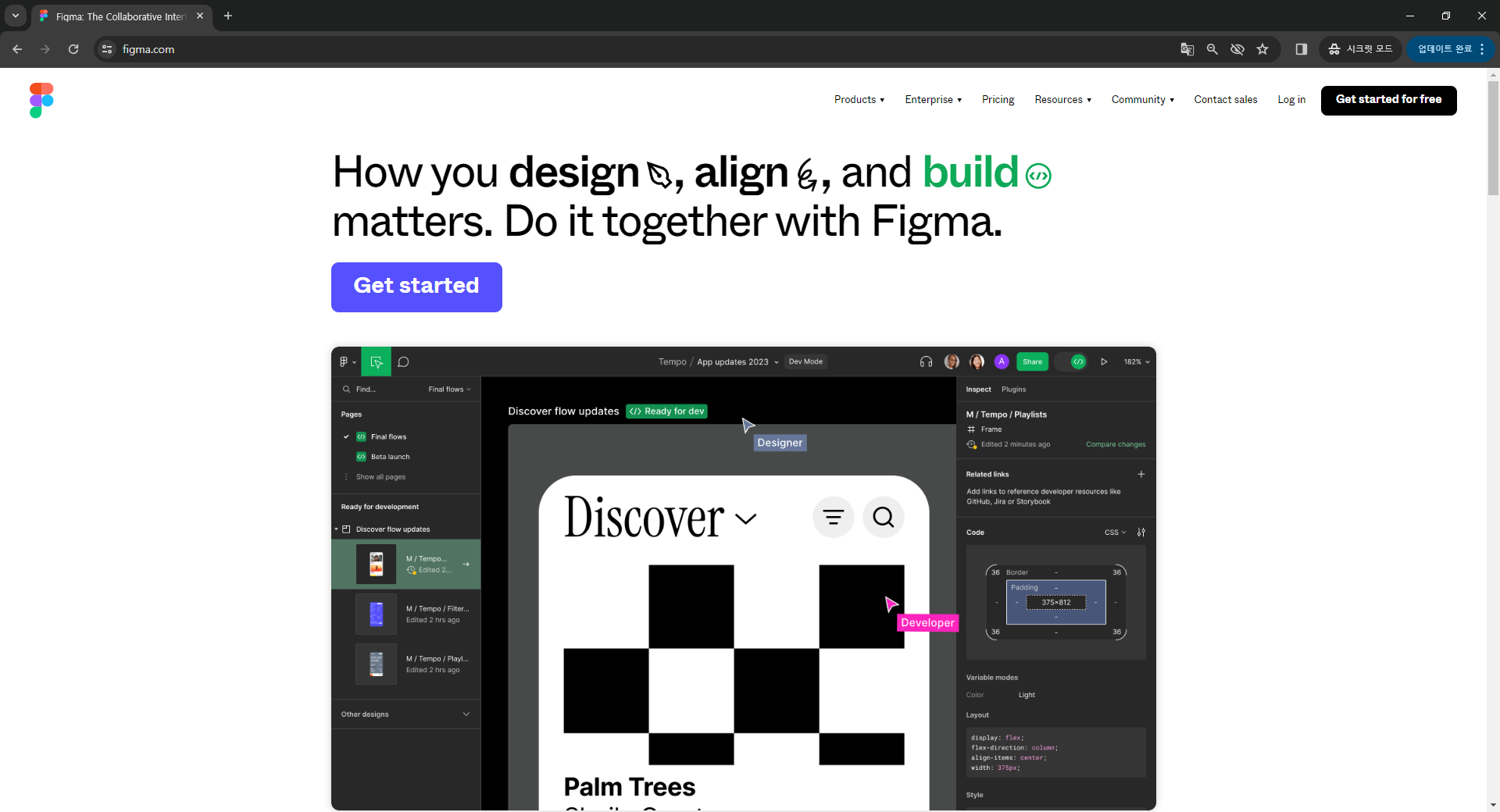The height and width of the screenshot is (812, 1500).
Task: Open the Products menu
Action: click(859, 100)
